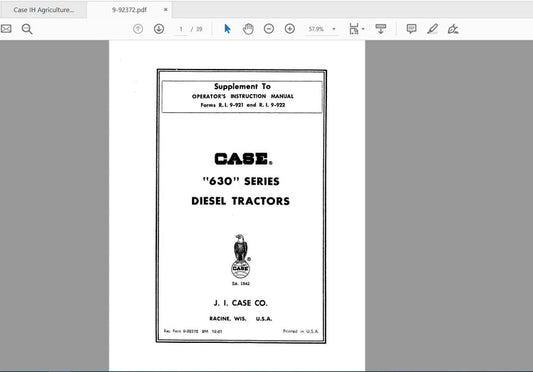533x372 pixels.
Task: Zoom out with minus button
Action: tap(269, 29)
